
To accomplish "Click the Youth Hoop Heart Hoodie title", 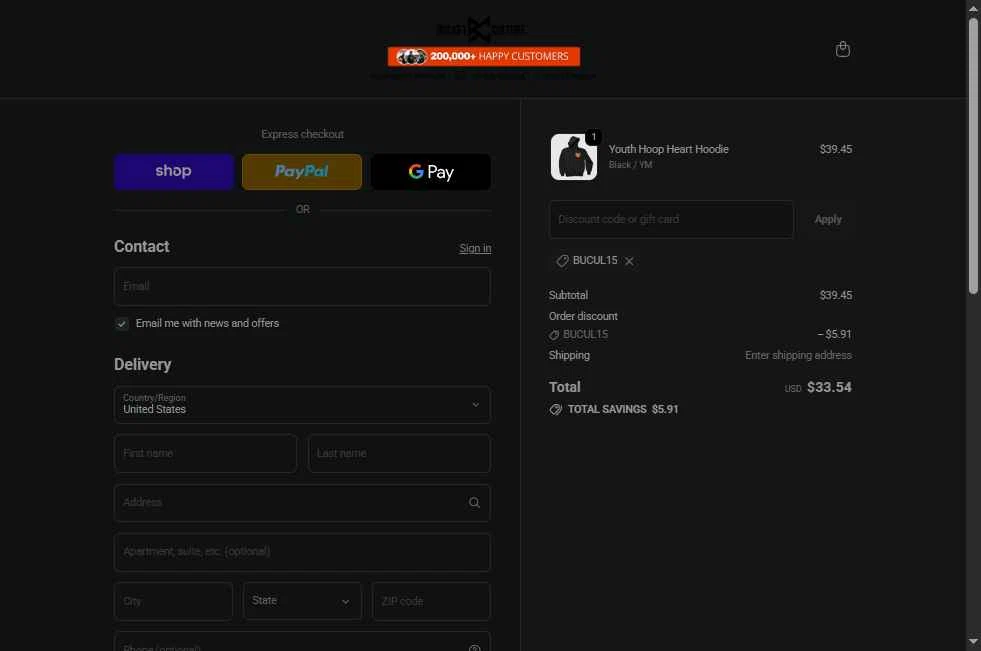I will point(668,149).
